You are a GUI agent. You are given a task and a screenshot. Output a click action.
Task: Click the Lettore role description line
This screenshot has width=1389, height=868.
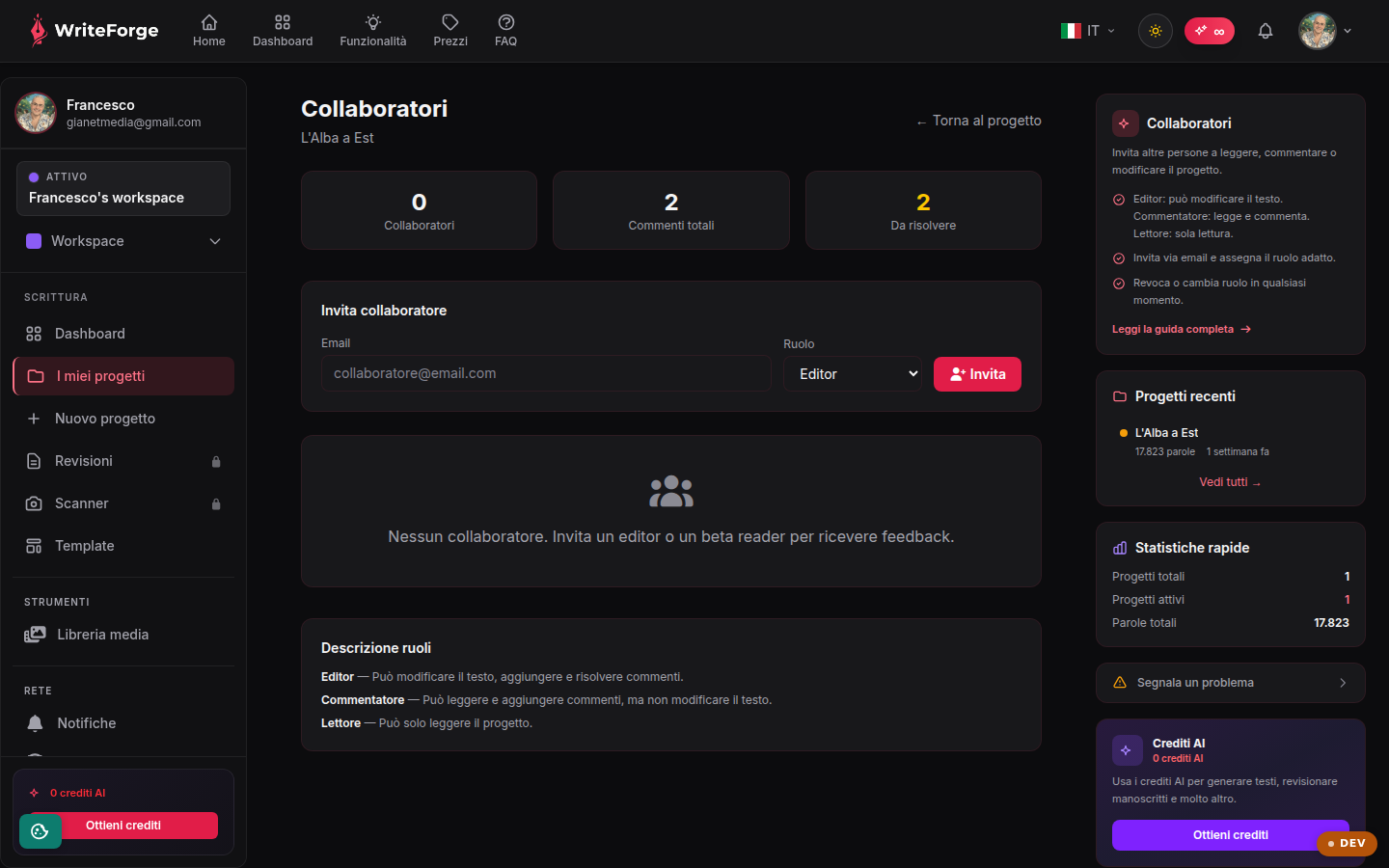[x=426, y=723]
